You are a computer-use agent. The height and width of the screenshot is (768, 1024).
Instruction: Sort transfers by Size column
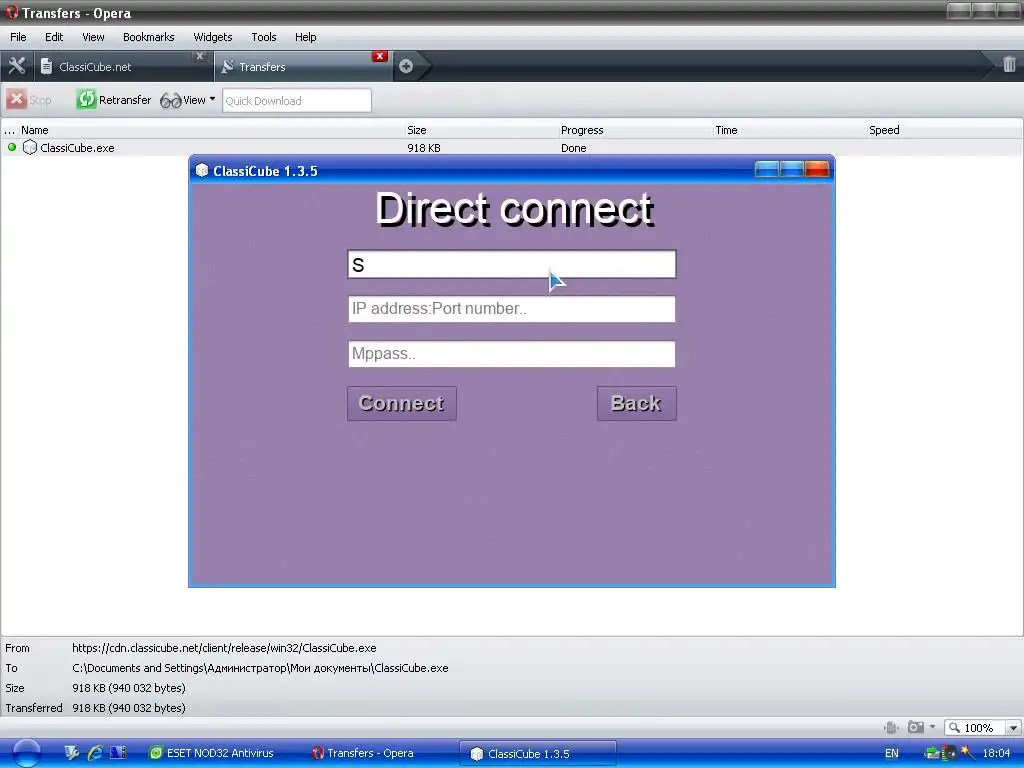coord(417,130)
